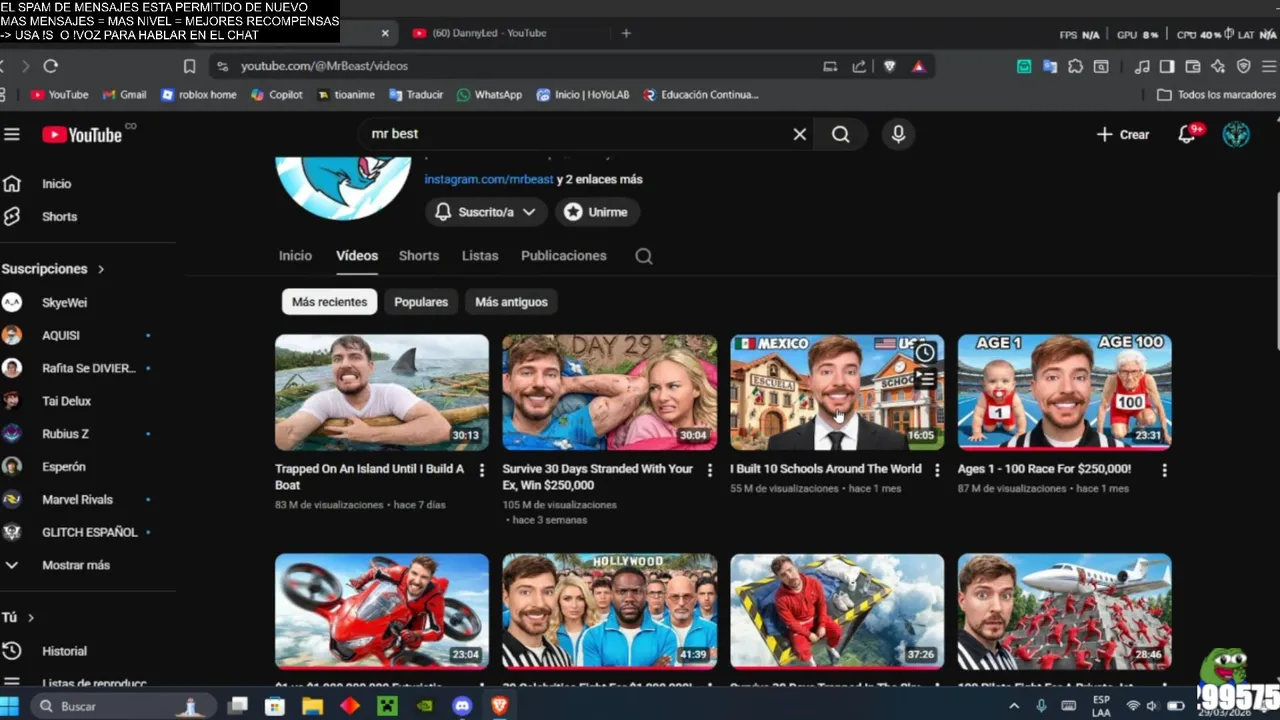This screenshot has height=720, width=1280.
Task: Open Discord from the taskbar
Action: (462, 706)
